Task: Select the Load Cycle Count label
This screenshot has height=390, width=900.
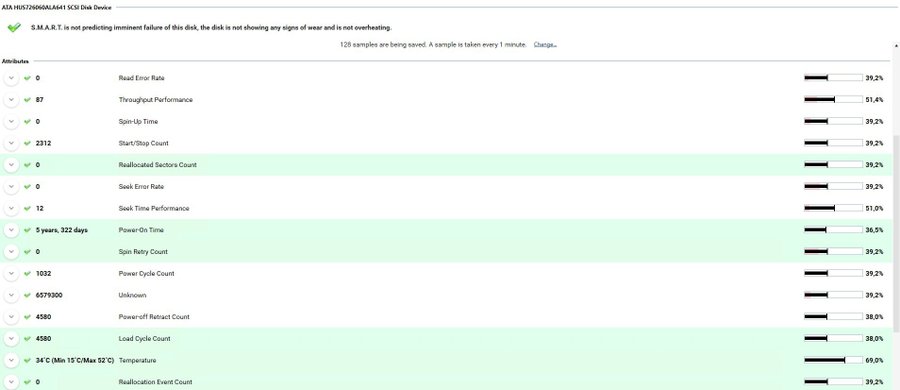Action: [145, 339]
